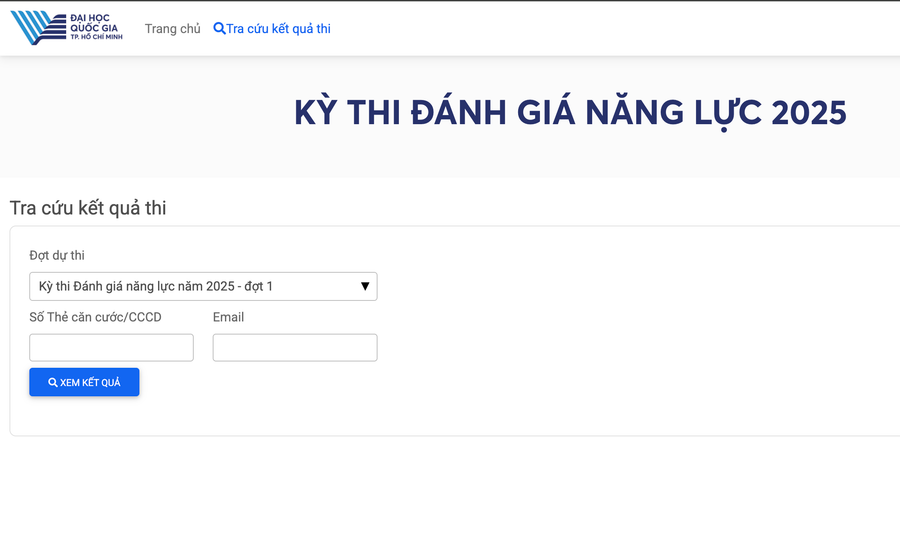This screenshot has height=551, width=900.
Task: Focus the Email input box
Action: tap(295, 348)
